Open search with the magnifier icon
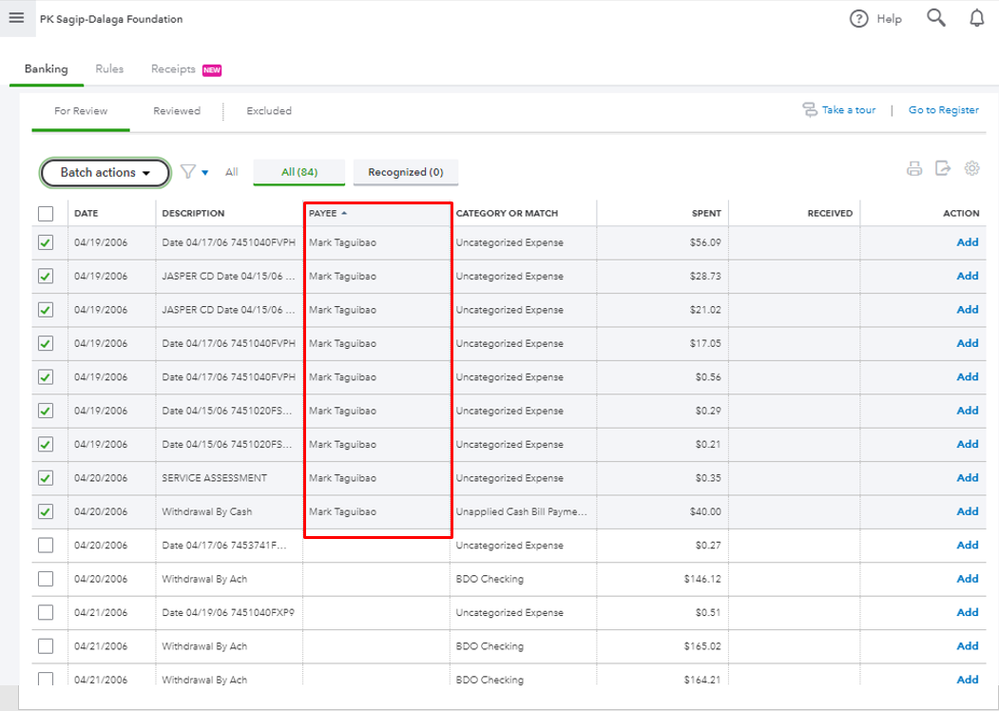Image resolution: width=999 pixels, height=711 pixels. coord(936,18)
